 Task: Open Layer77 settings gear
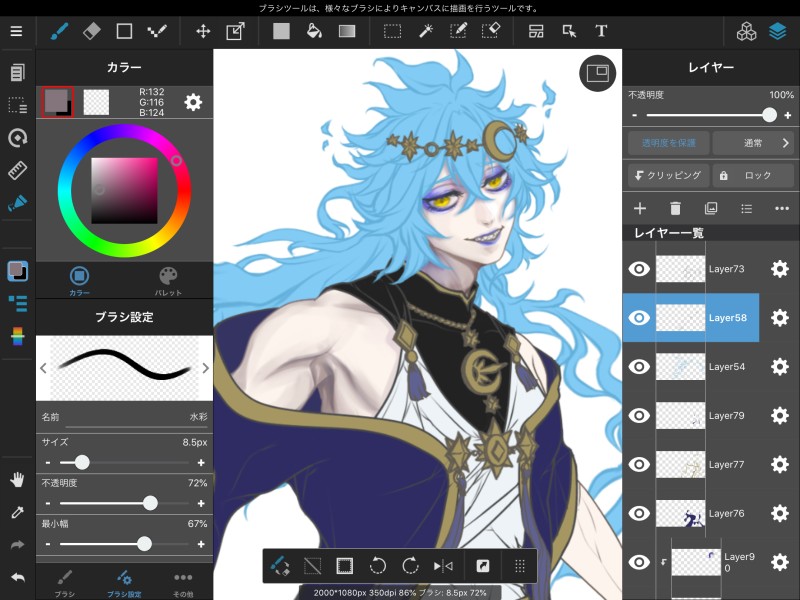click(780, 464)
